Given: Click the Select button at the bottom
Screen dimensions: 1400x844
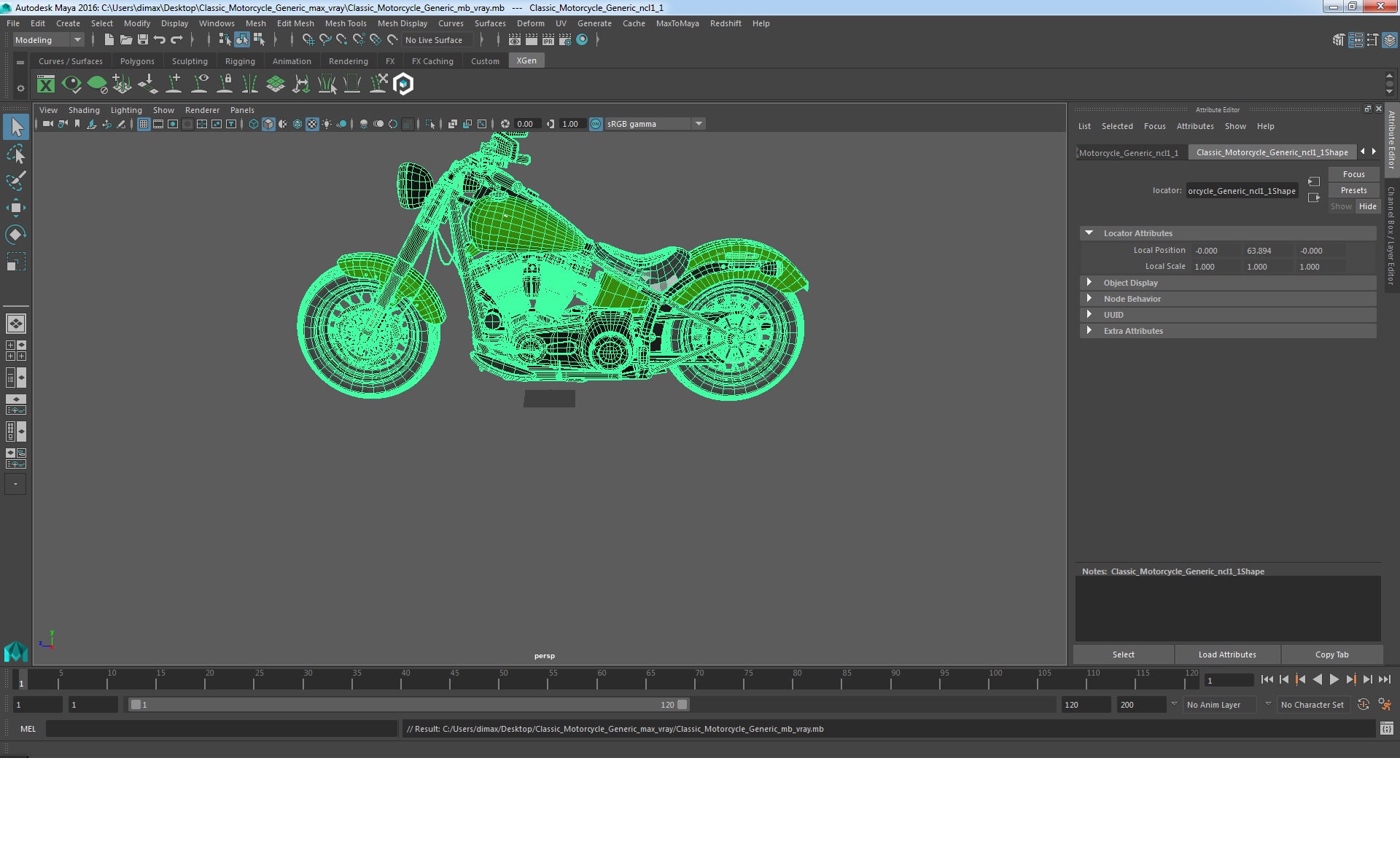Looking at the screenshot, I should (x=1124, y=655).
